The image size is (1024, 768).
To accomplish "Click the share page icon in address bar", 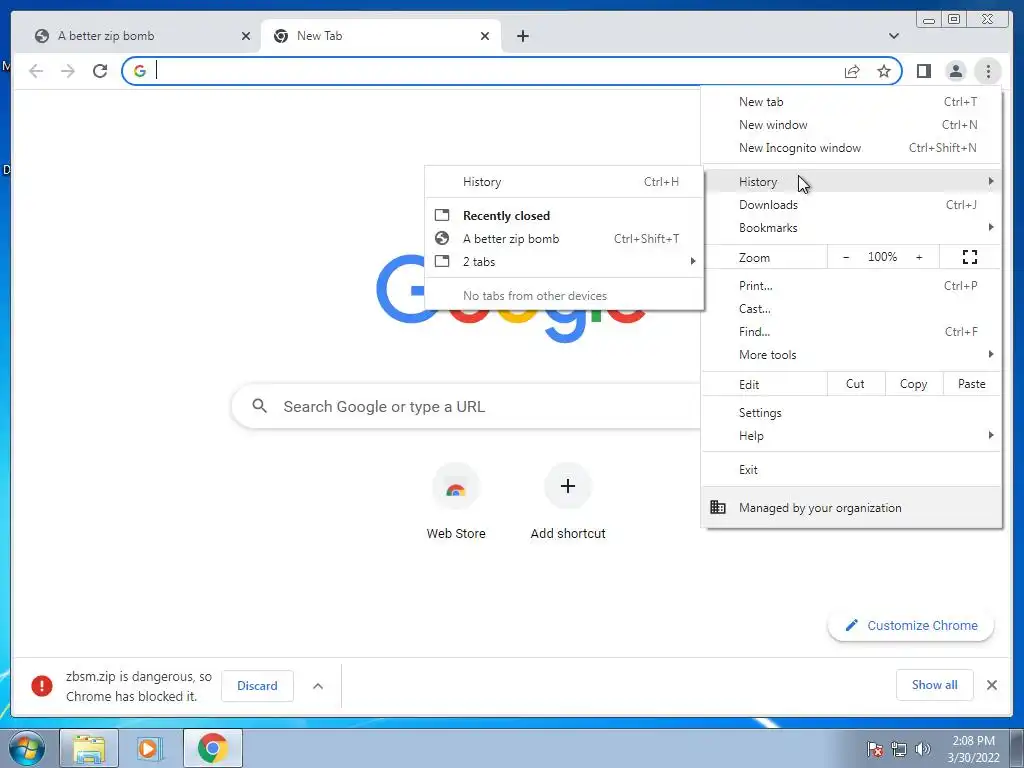I will [852, 71].
